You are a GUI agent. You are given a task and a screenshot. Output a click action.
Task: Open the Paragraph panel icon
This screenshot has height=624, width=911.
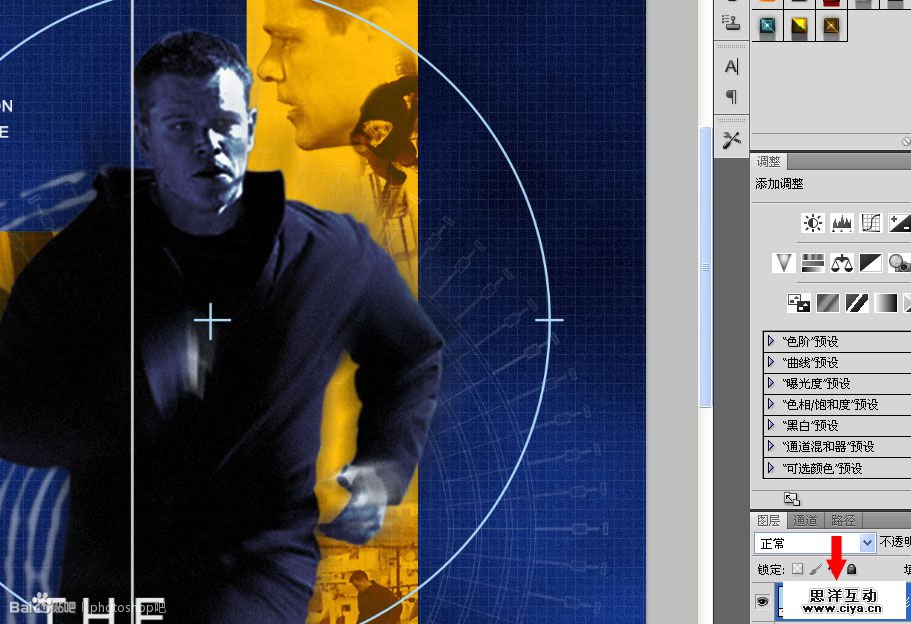pos(731,96)
